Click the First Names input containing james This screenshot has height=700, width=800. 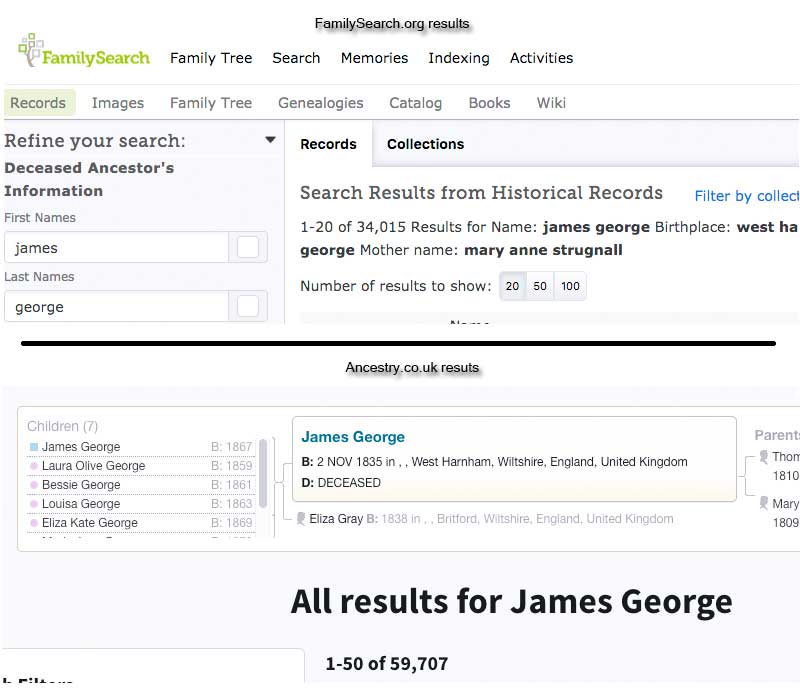[115, 248]
